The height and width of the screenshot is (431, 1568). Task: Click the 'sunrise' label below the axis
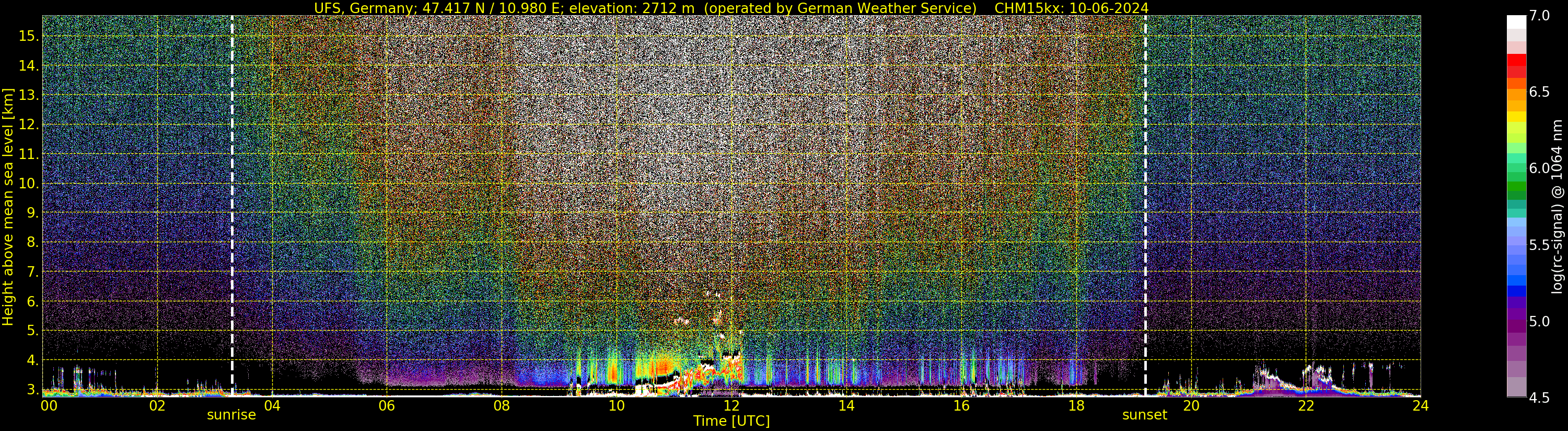coord(231,415)
